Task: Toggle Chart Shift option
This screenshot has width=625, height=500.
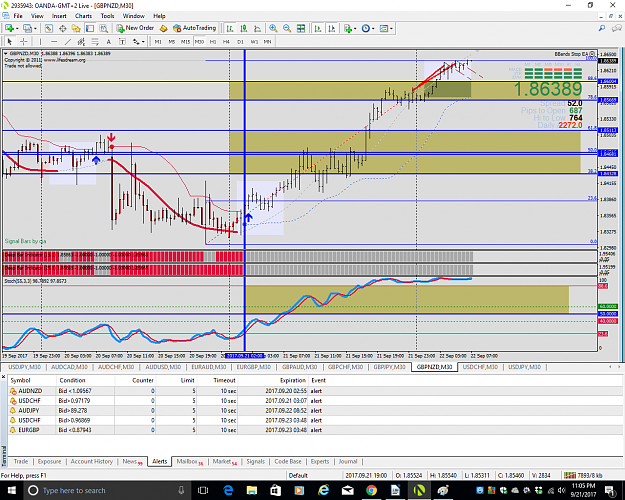Action: (331, 28)
